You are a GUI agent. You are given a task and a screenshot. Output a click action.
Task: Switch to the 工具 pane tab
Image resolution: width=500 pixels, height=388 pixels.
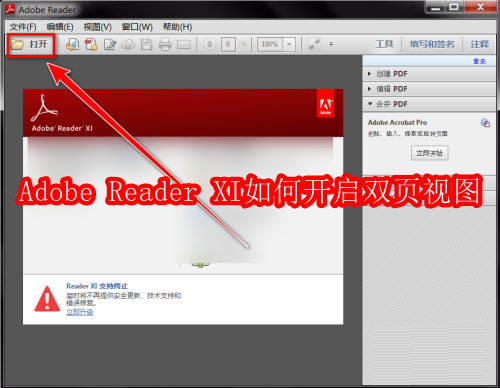point(384,44)
